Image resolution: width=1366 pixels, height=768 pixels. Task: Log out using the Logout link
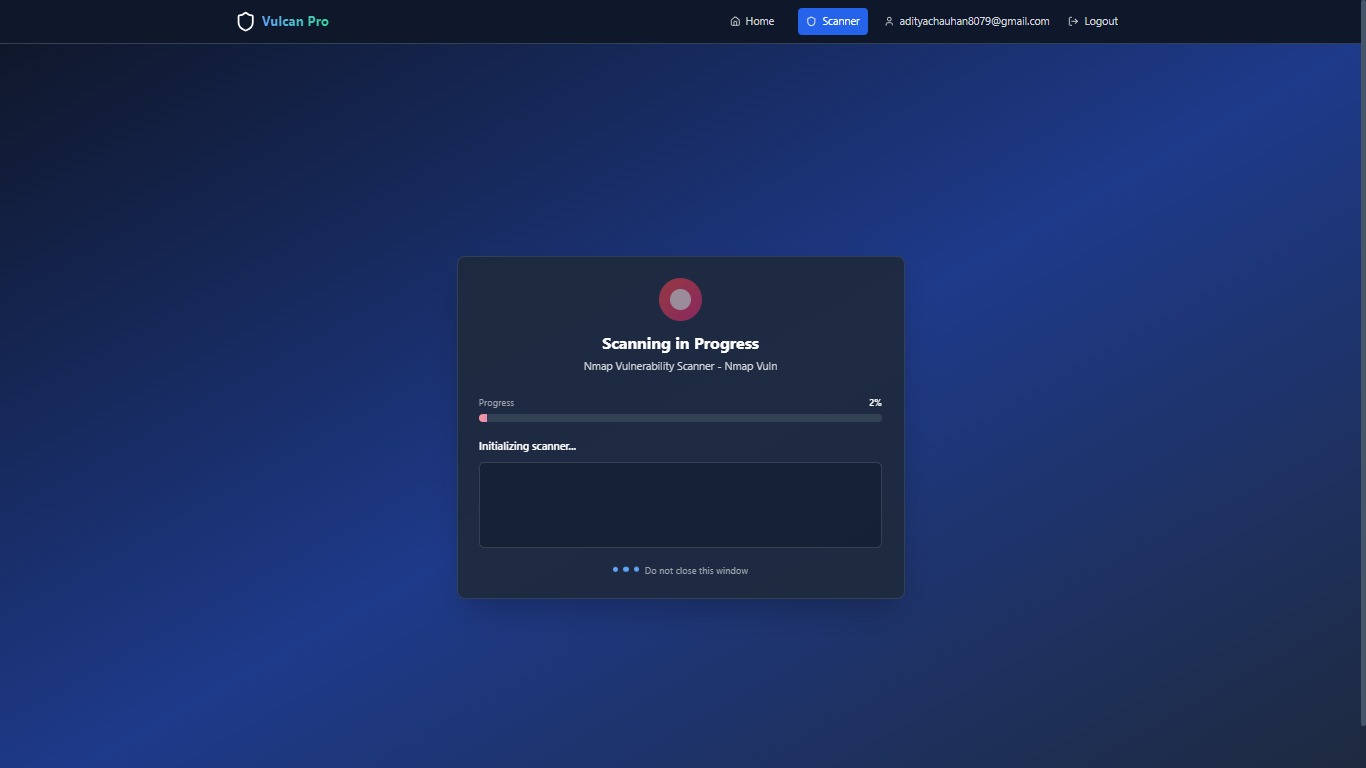(1093, 21)
